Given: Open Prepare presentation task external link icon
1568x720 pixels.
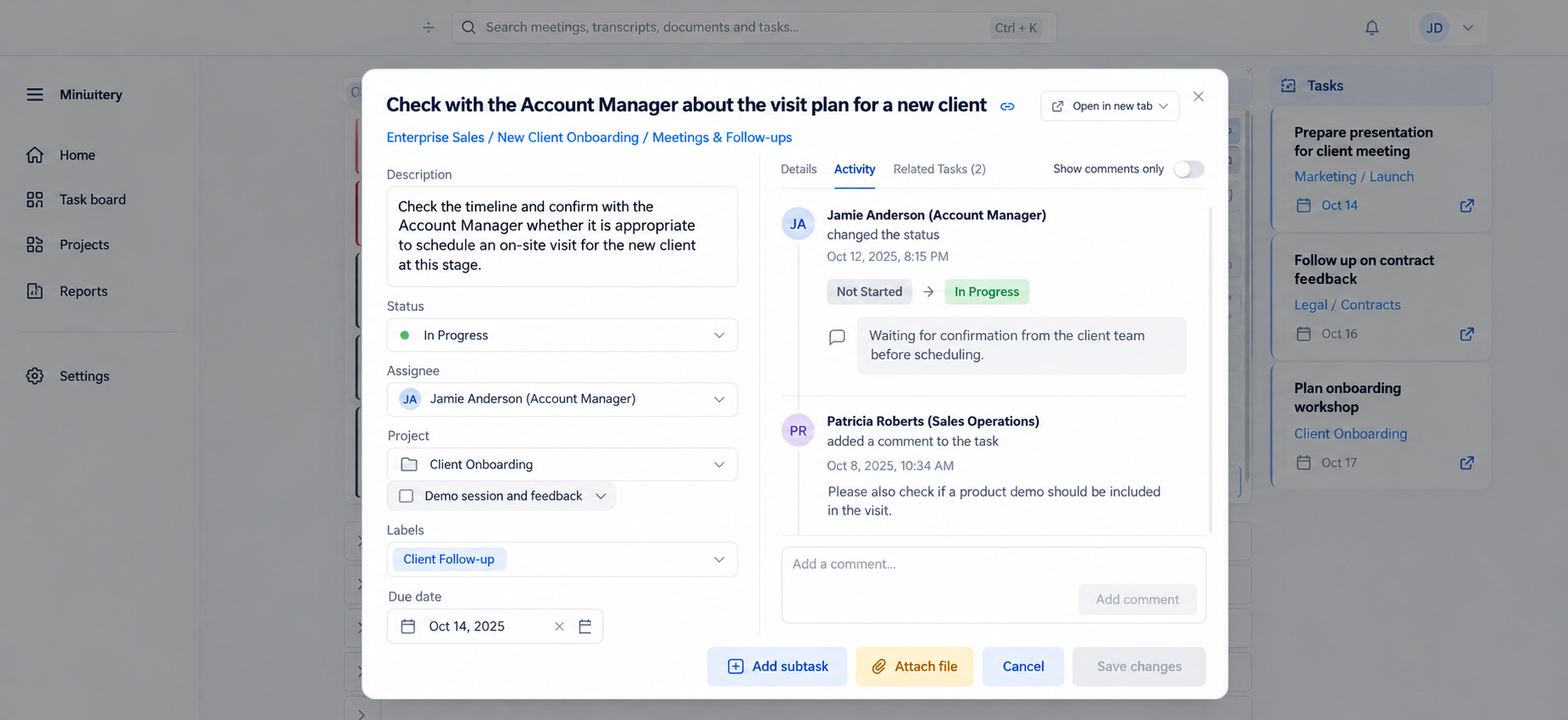Looking at the screenshot, I should [x=1466, y=206].
